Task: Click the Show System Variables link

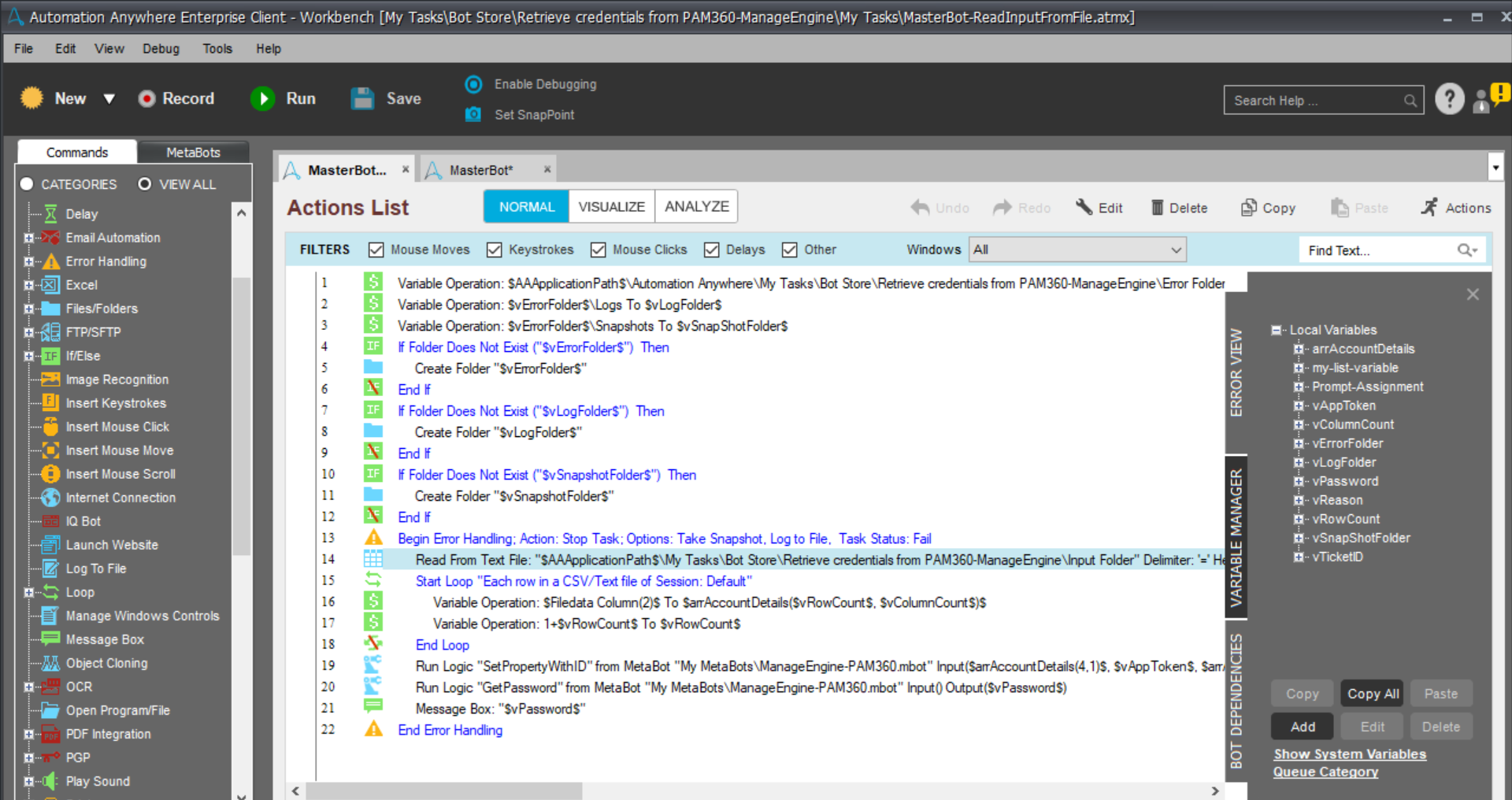Action: (1350, 754)
